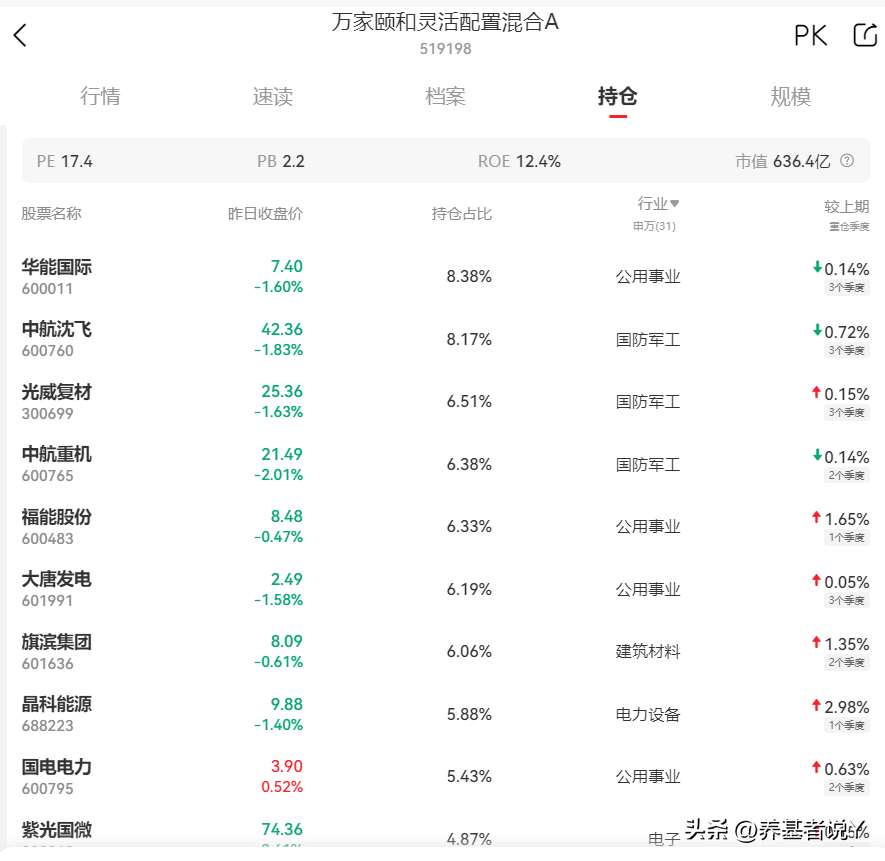Expand the 行业 filter dropdown arrow

[674, 203]
